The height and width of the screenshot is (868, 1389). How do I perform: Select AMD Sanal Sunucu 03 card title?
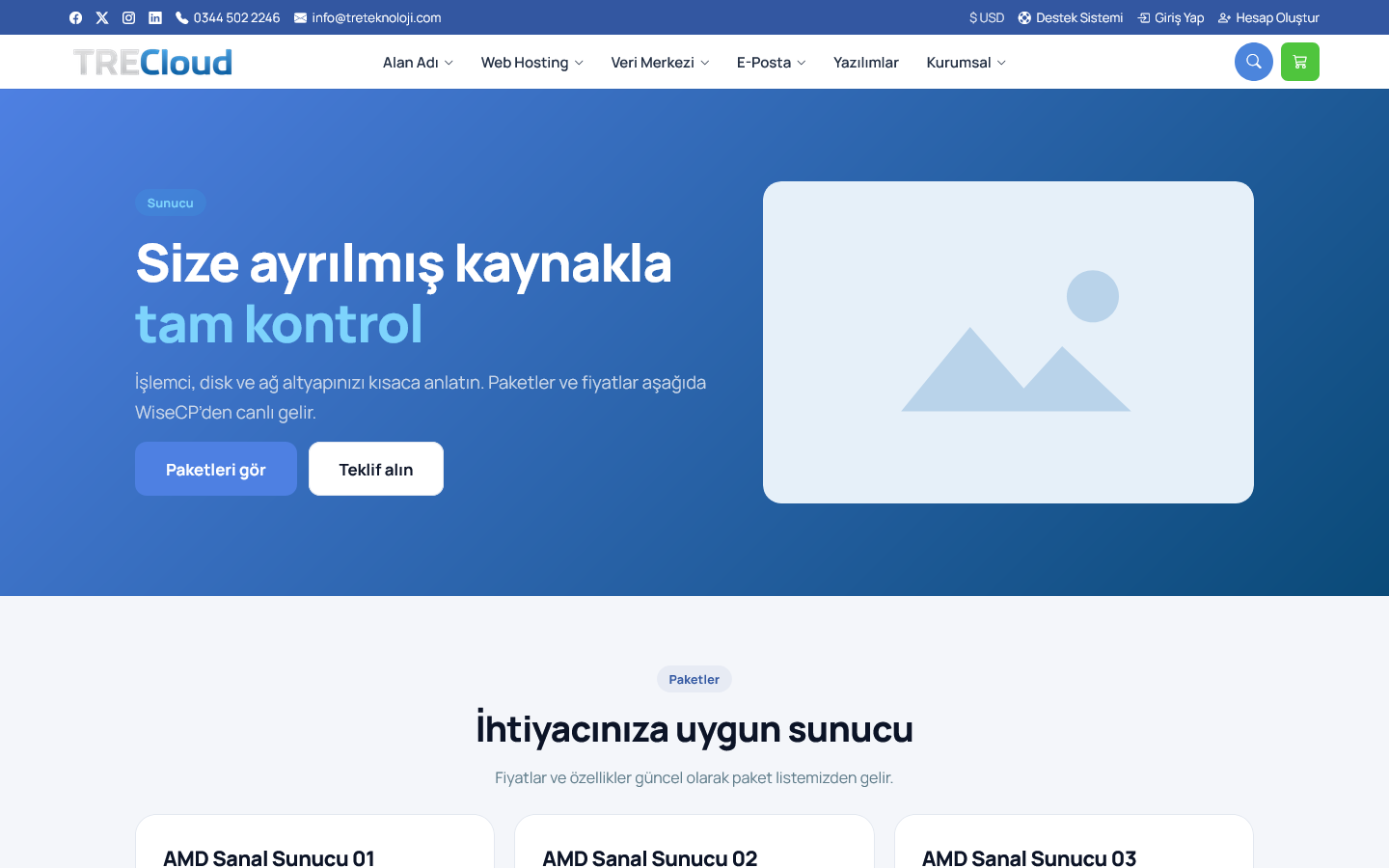click(x=1029, y=857)
